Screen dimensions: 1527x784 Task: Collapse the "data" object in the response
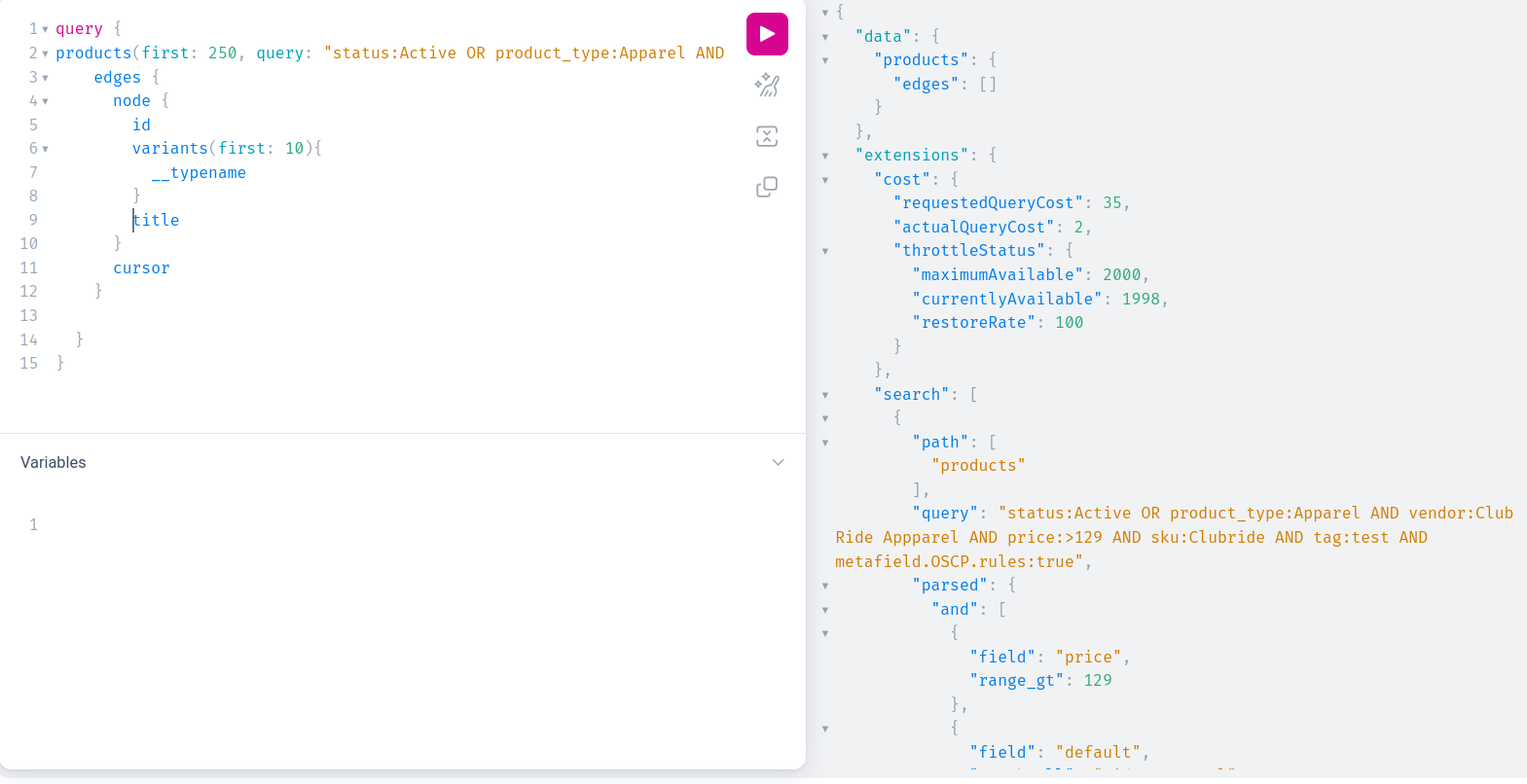tap(825, 37)
